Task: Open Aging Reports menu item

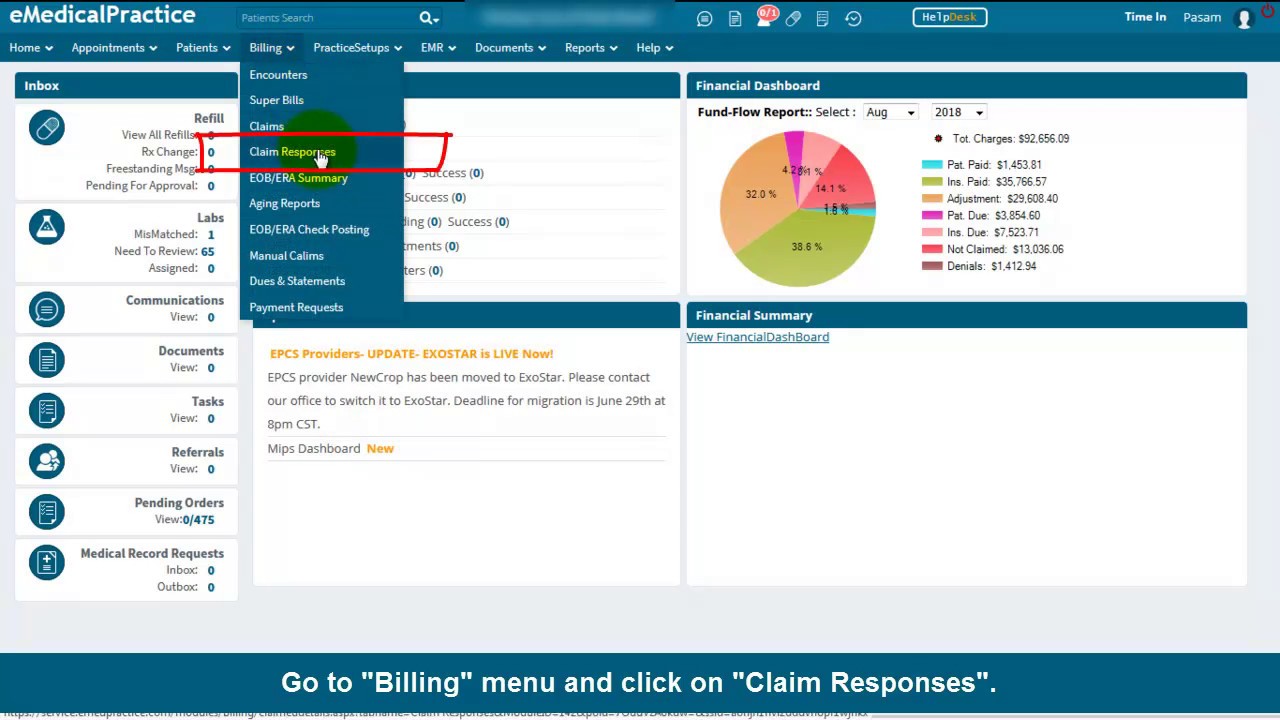Action: pyautogui.click(x=284, y=204)
